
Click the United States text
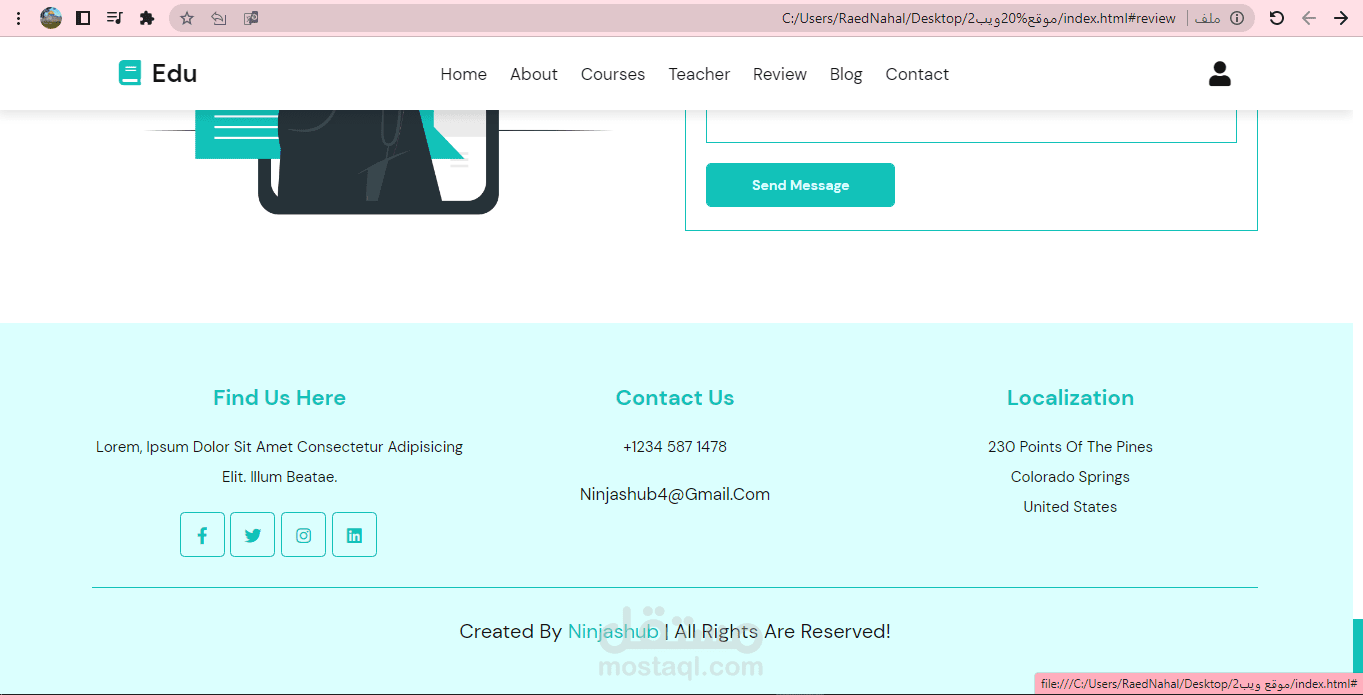click(1070, 507)
